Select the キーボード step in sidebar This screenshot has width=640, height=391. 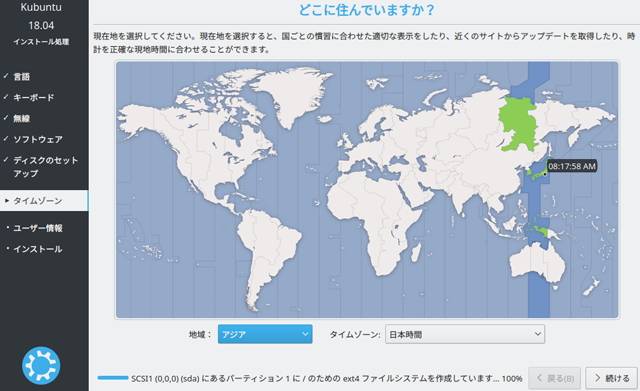pyautogui.click(x=33, y=97)
